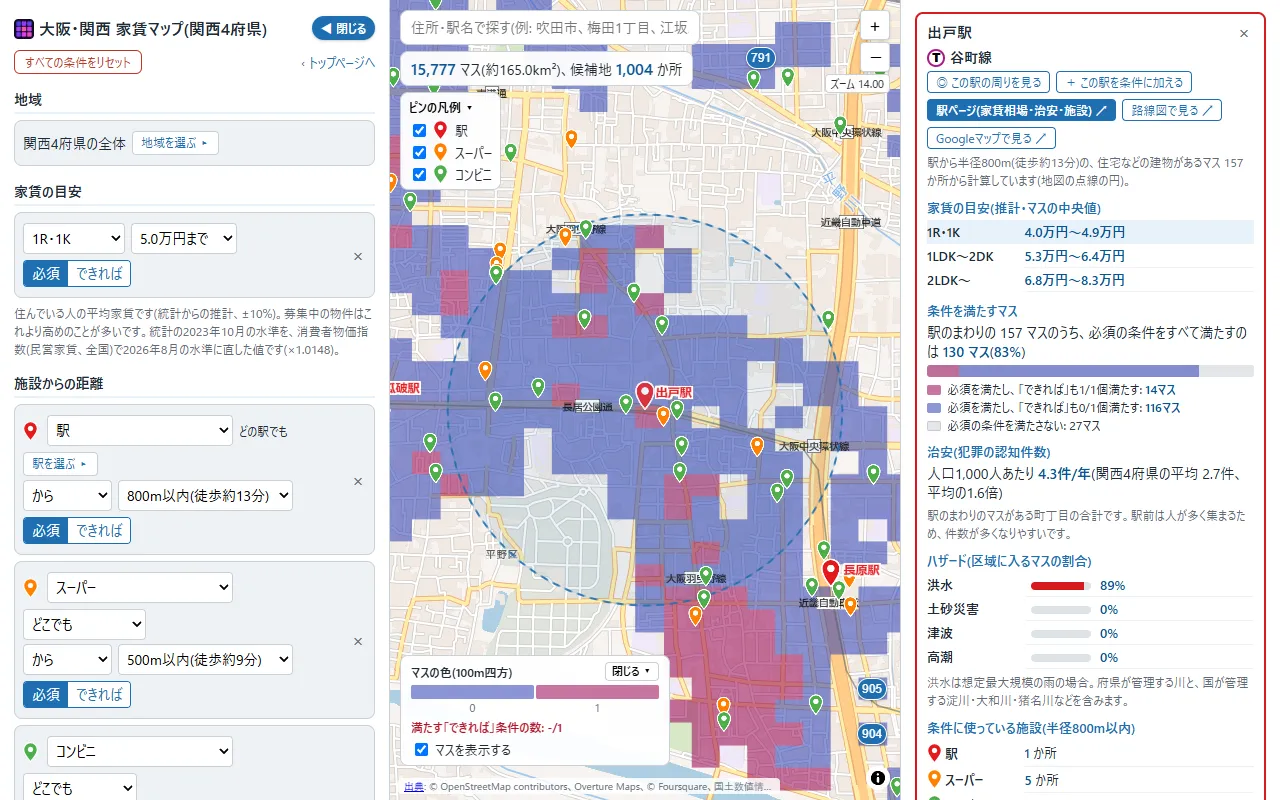The width and height of the screenshot is (1280, 800).
Task: Set スーパー condition to 必須
Action: (x=46, y=694)
